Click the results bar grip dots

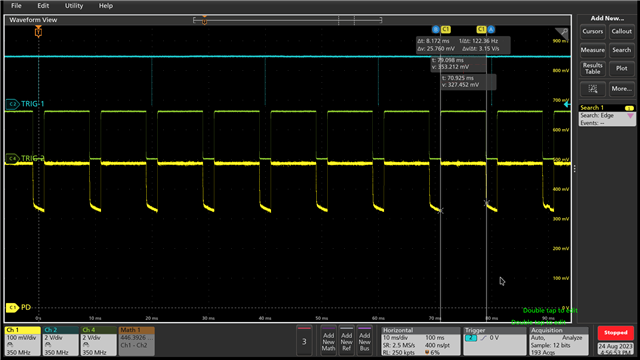coord(575,169)
